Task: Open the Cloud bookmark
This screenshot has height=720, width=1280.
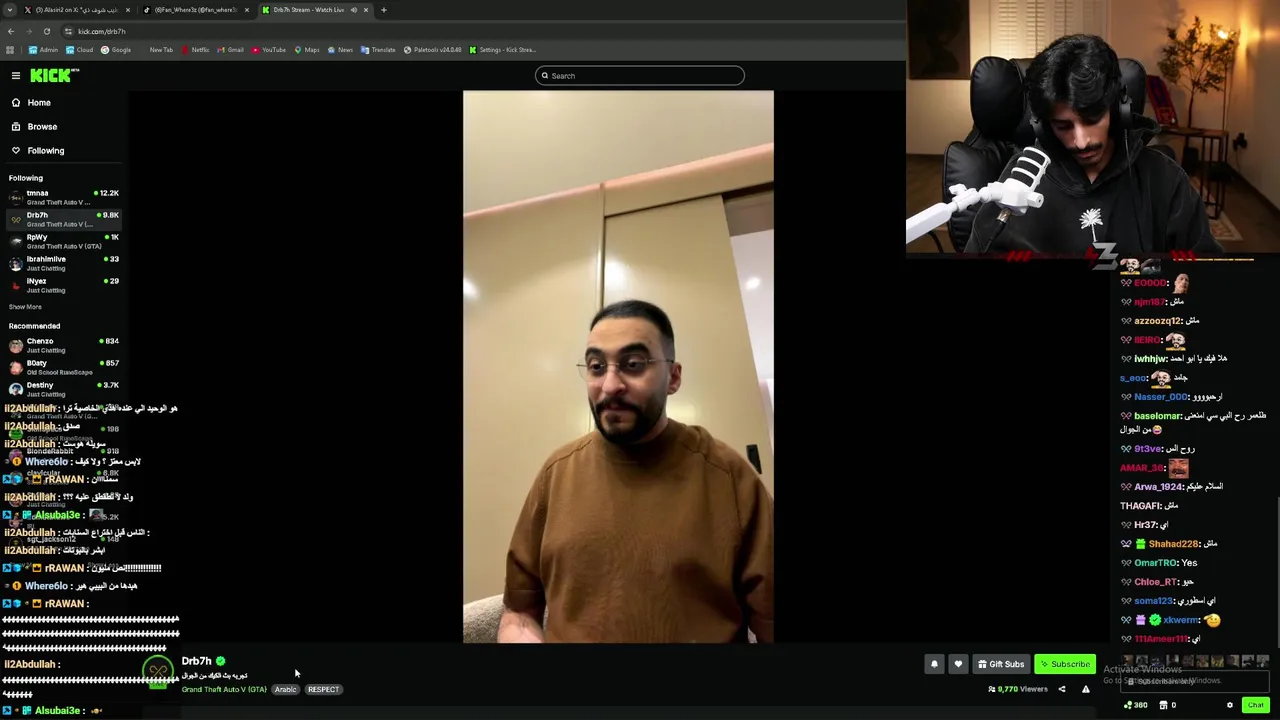Action: point(80,50)
